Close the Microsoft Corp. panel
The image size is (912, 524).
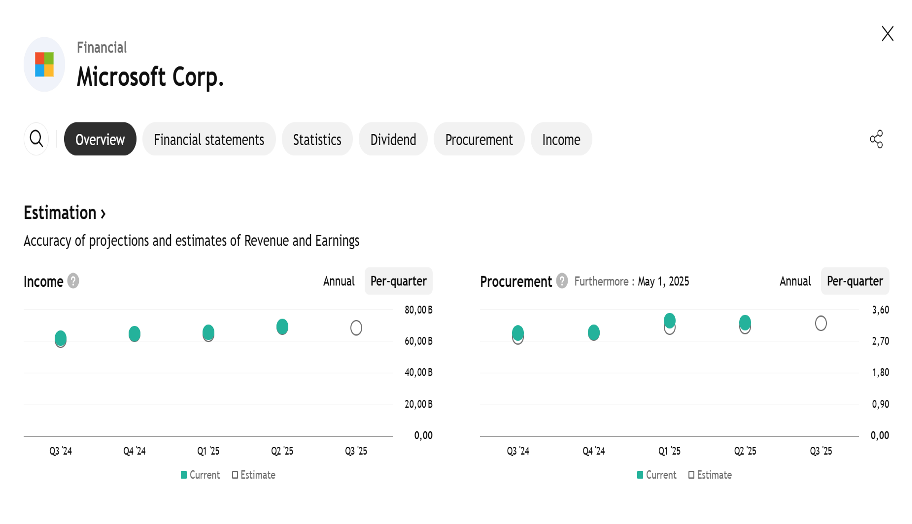(887, 34)
